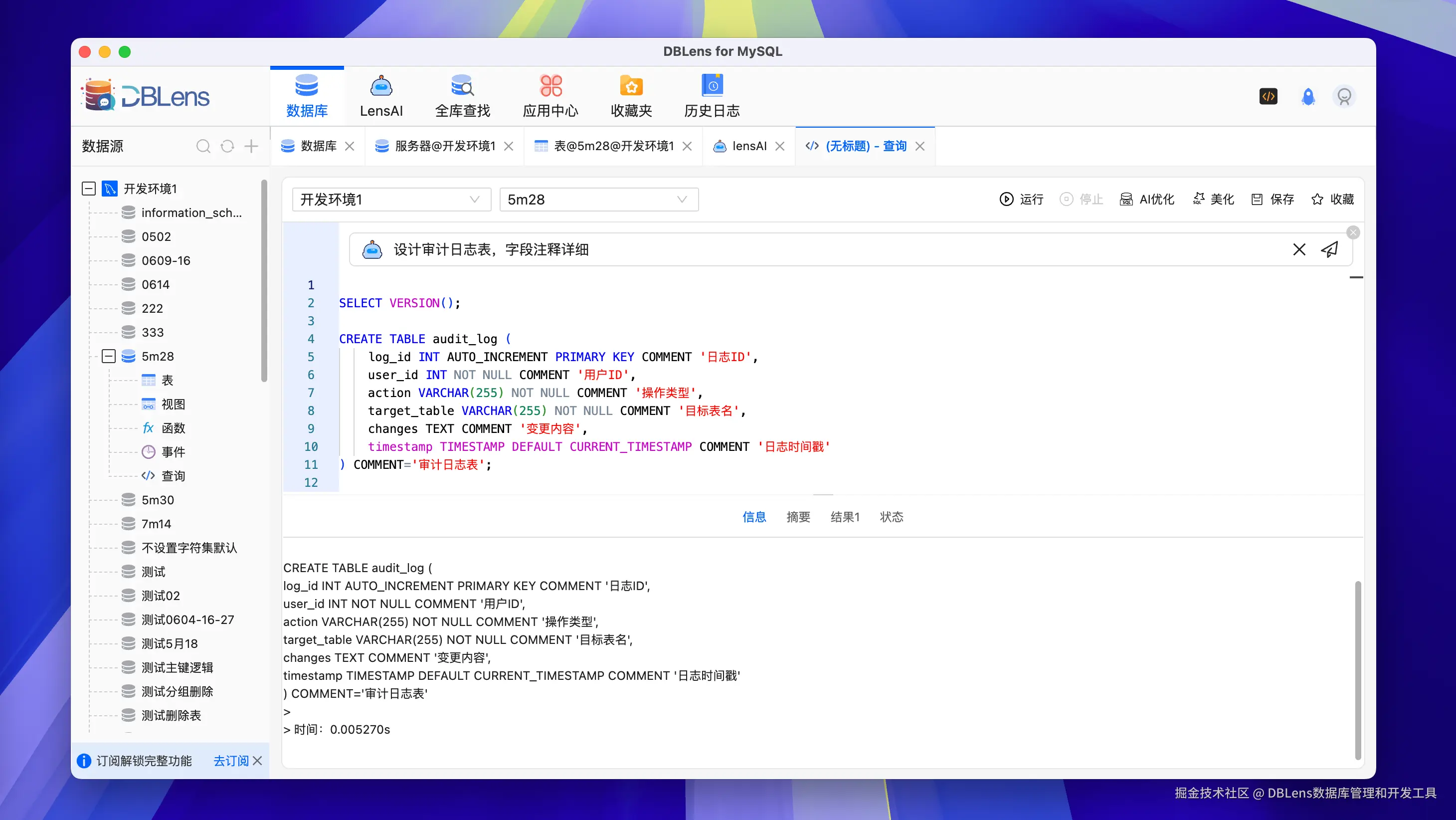Open the 应用中心 app center
This screenshot has width=1456, height=820.
click(x=550, y=95)
